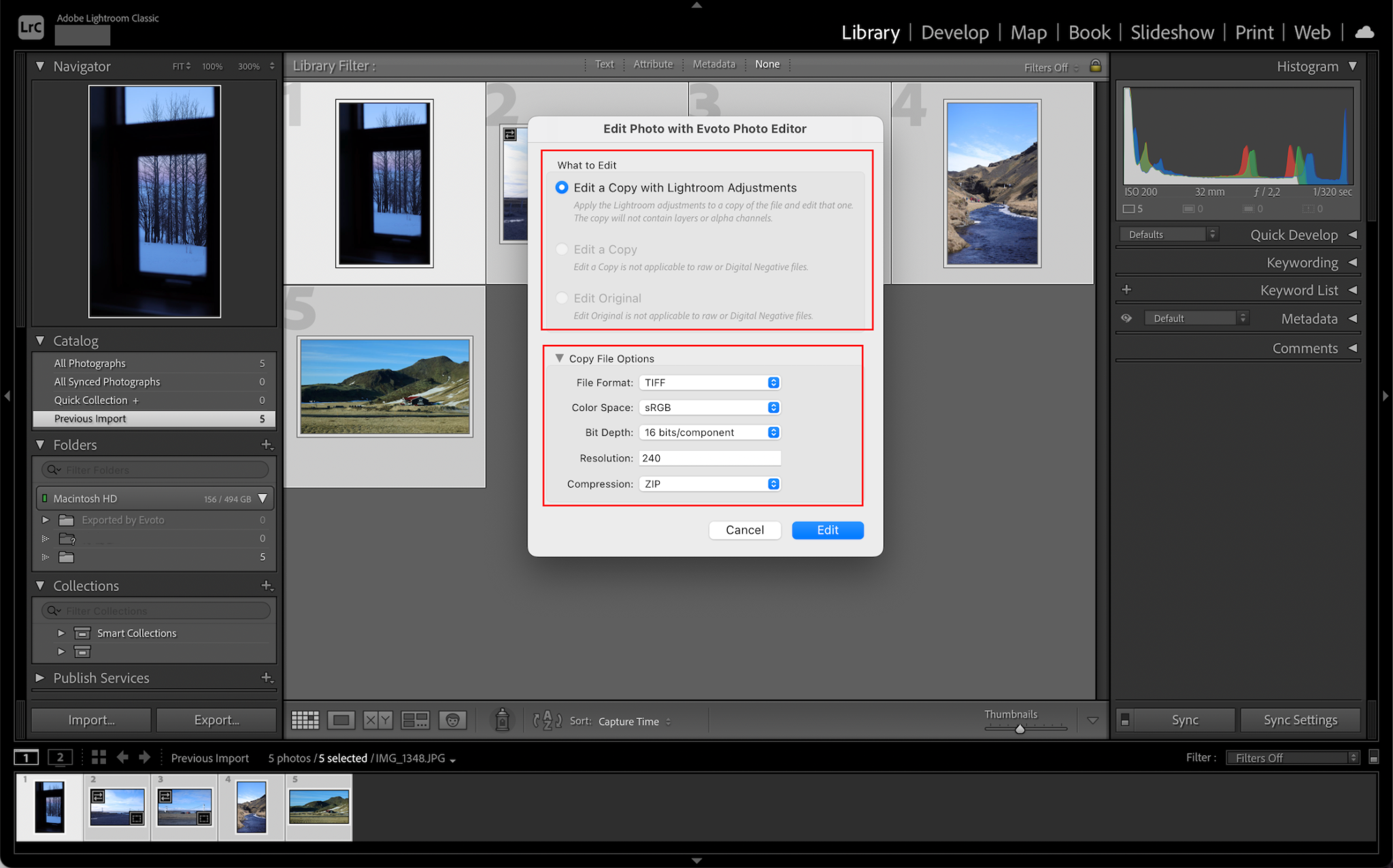The image size is (1393, 868).
Task: Open the Metadata Default preset dropdown
Action: (x=1197, y=318)
